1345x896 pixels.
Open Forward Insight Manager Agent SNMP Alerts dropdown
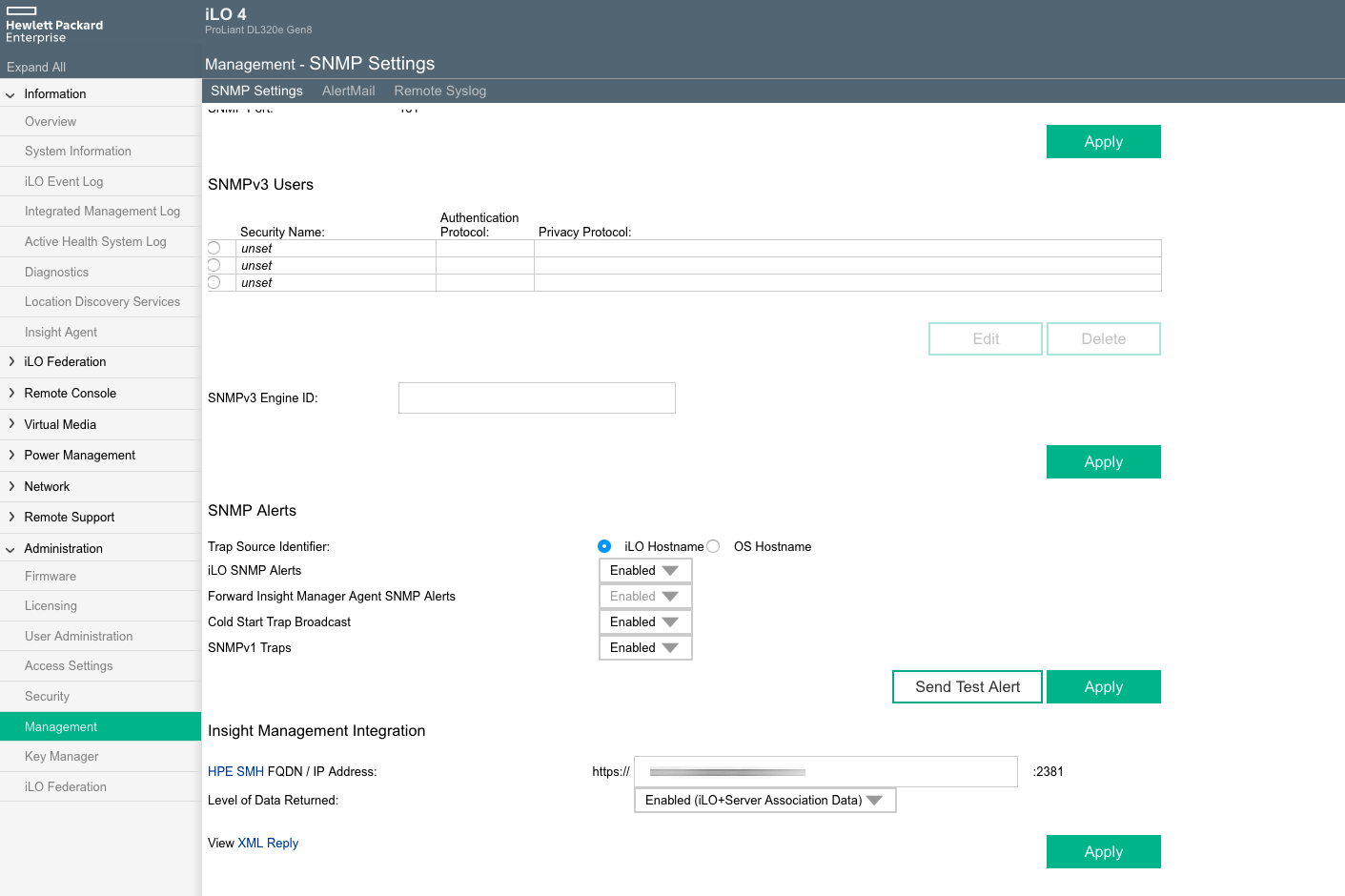click(645, 596)
